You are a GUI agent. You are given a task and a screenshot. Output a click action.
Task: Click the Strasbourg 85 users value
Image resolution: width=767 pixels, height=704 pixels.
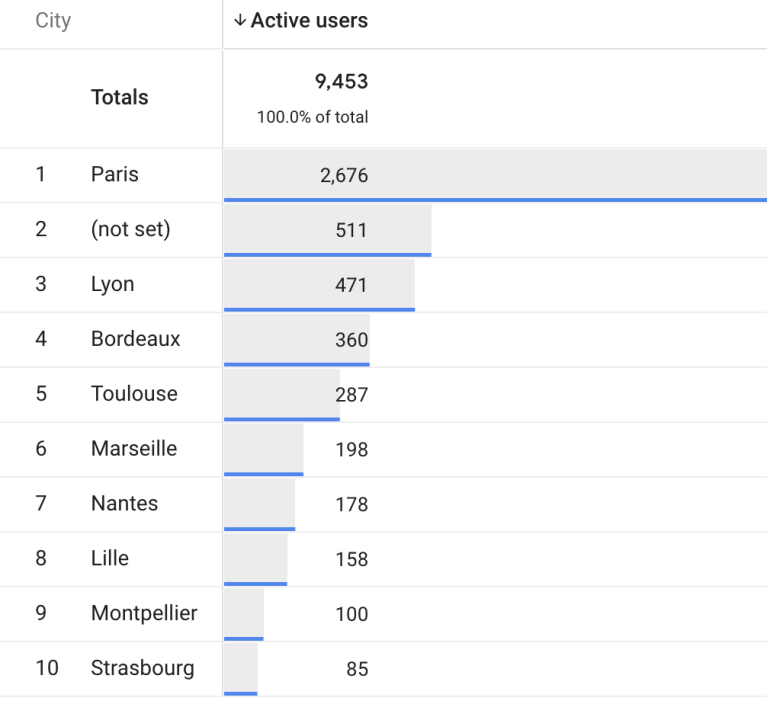tap(357, 669)
